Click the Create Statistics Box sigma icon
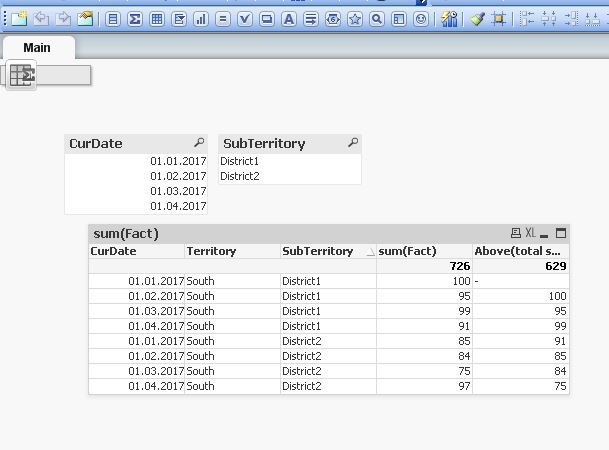Viewport: 609px width, 450px height. (135, 19)
